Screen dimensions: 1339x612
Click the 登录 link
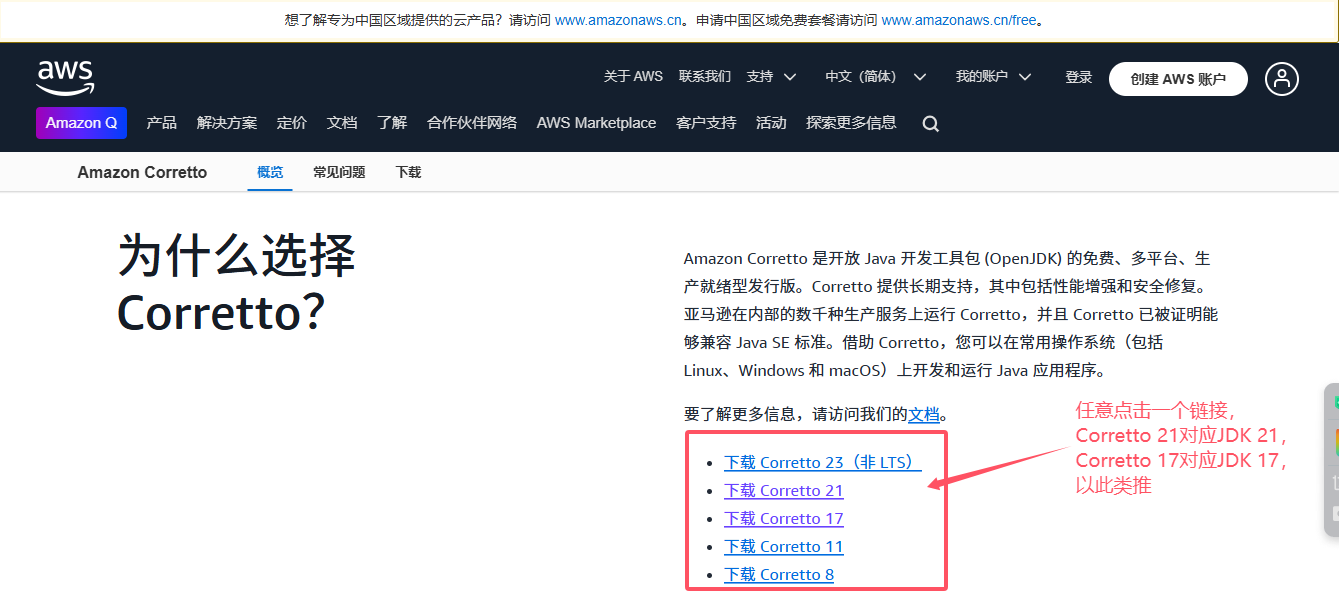click(x=1079, y=77)
